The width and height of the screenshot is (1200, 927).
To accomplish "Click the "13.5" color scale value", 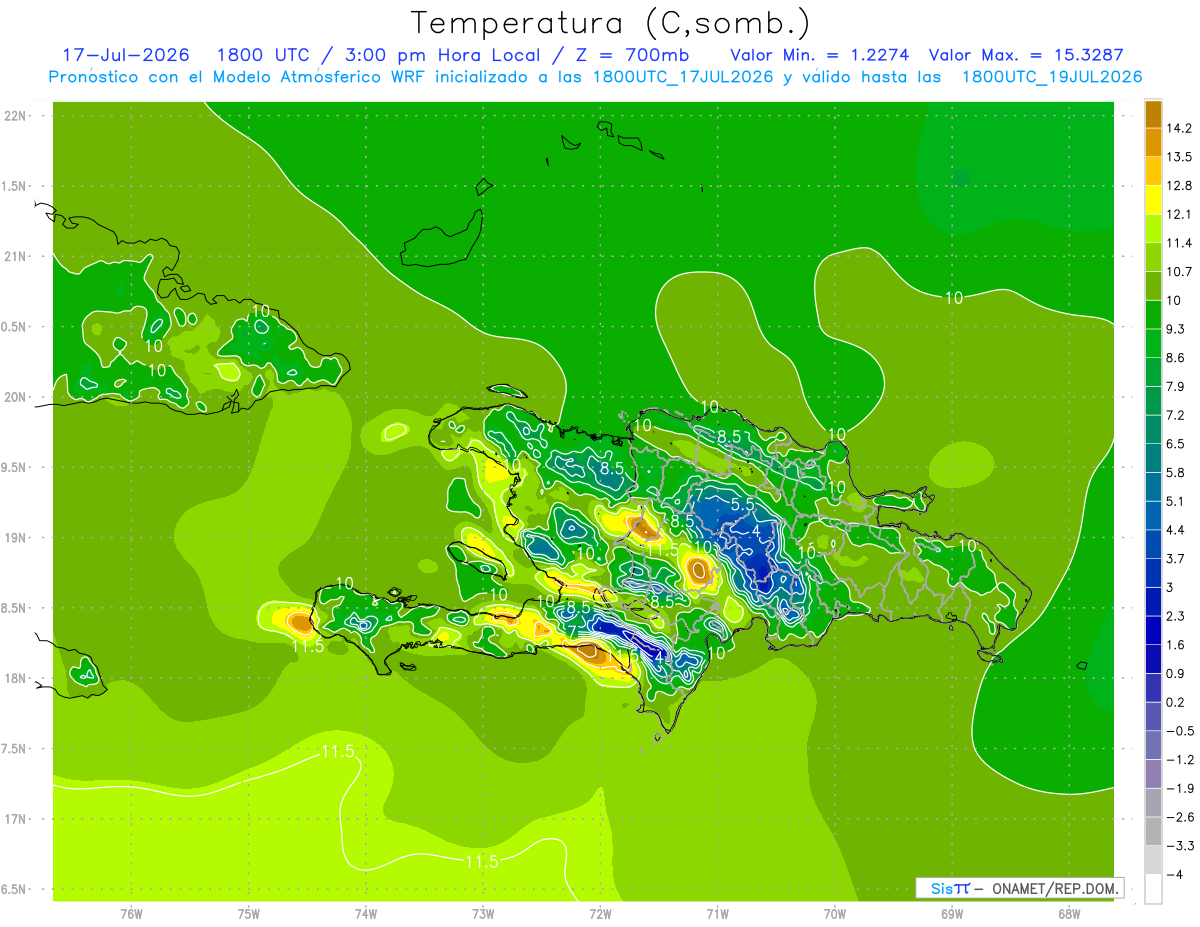I will (x=1180, y=157).
